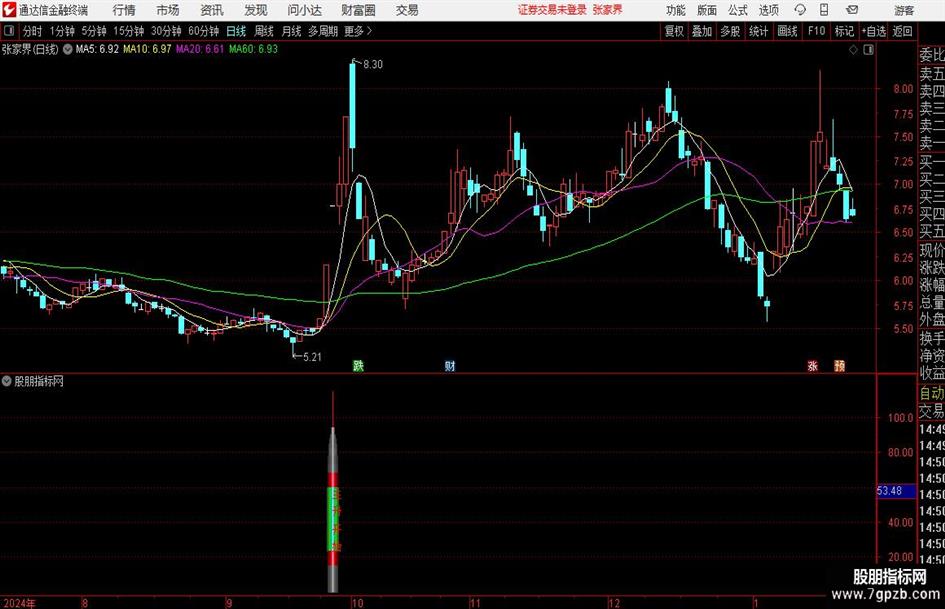Click the 自动 label in side panel
Viewport: 945px width, 609px height.
coord(932,393)
